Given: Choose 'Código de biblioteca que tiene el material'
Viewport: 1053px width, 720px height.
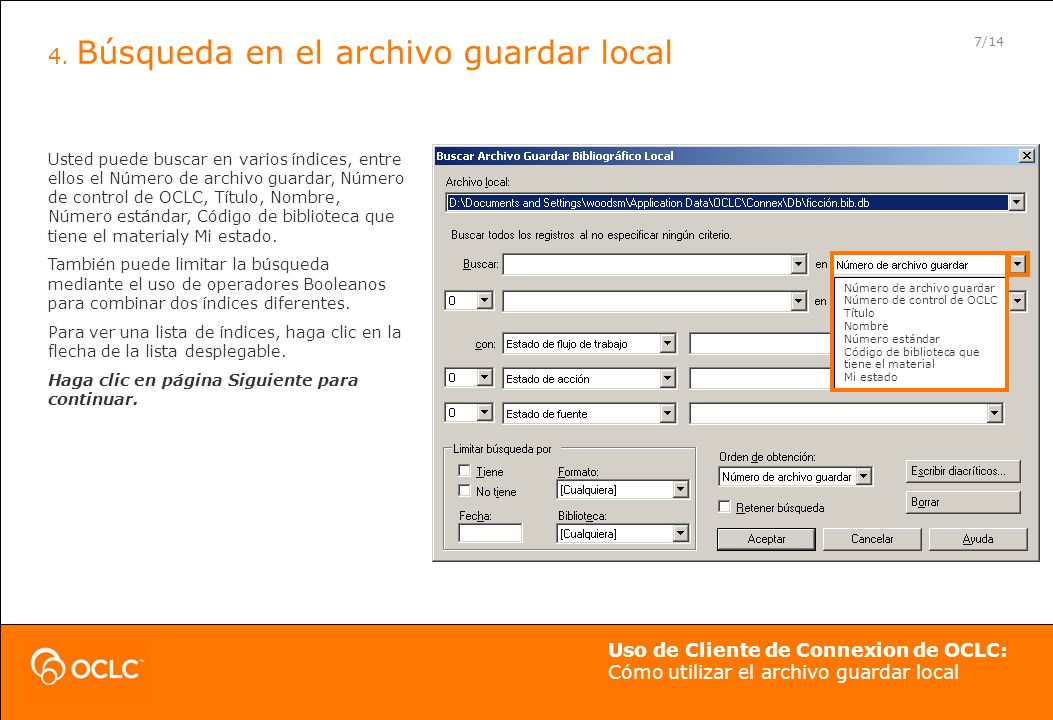Looking at the screenshot, I should click(x=911, y=358).
